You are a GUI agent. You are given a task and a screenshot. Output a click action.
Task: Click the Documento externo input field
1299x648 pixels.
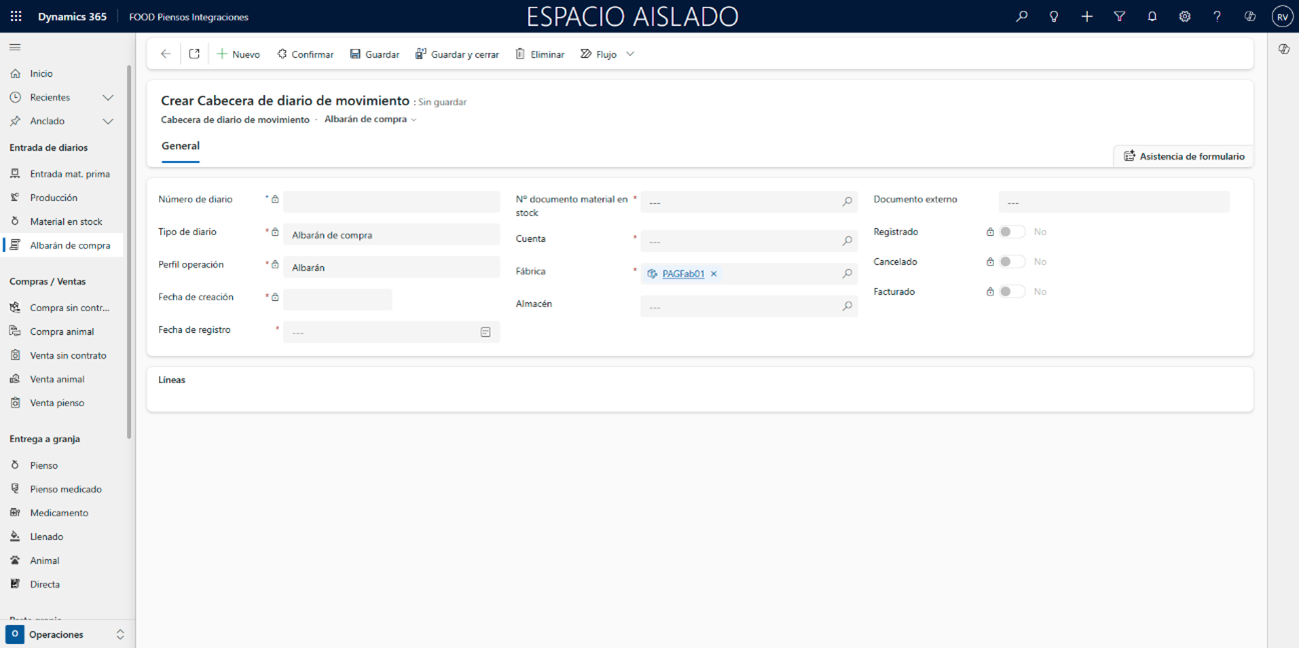point(1113,202)
